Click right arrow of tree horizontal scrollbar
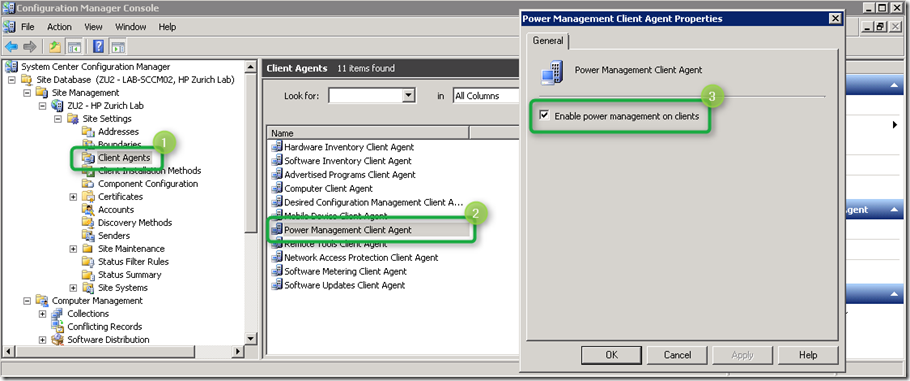This screenshot has height=381, width=910. (237, 351)
